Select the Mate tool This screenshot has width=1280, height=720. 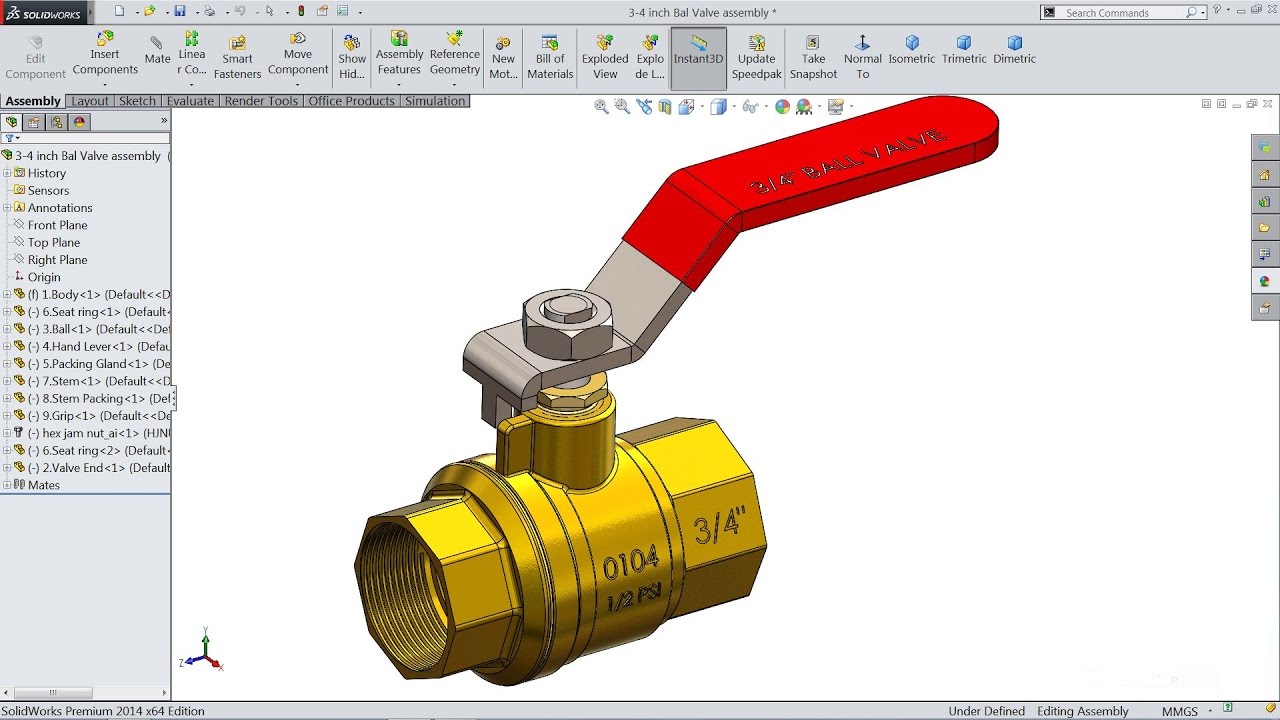click(156, 50)
